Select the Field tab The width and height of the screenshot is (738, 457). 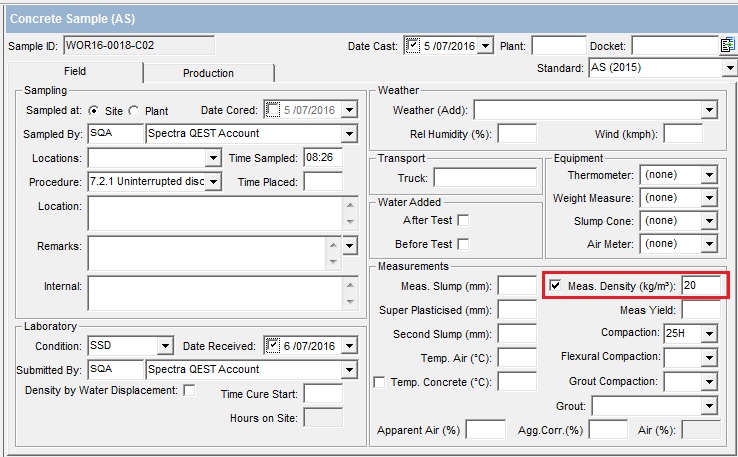click(x=75, y=72)
